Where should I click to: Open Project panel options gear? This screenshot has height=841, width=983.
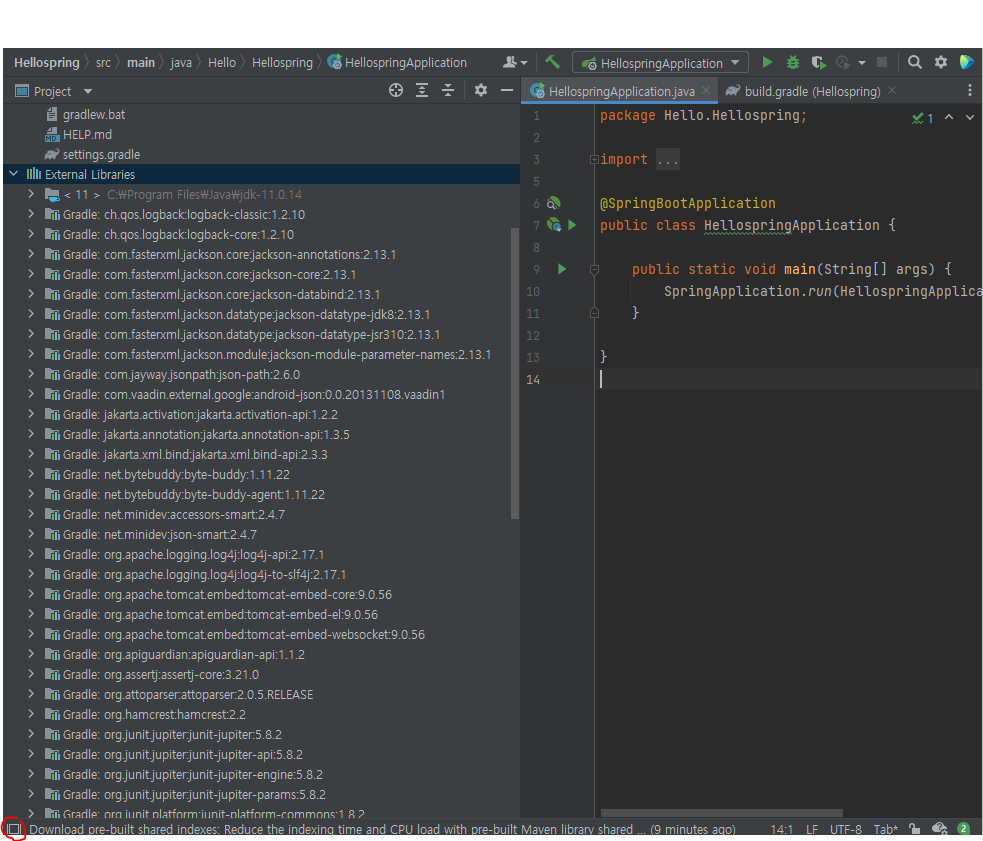pyautogui.click(x=481, y=90)
